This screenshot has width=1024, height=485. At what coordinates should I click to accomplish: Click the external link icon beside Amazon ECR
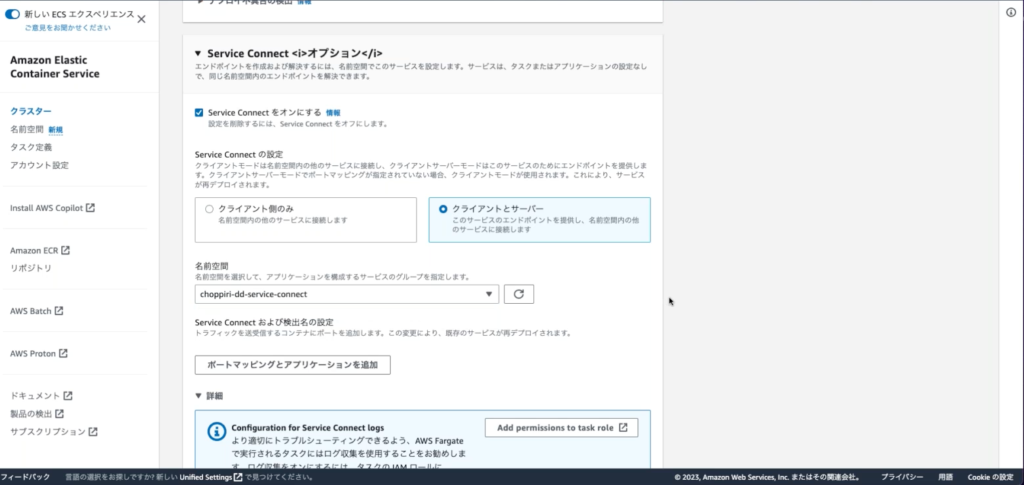pyautogui.click(x=66, y=250)
